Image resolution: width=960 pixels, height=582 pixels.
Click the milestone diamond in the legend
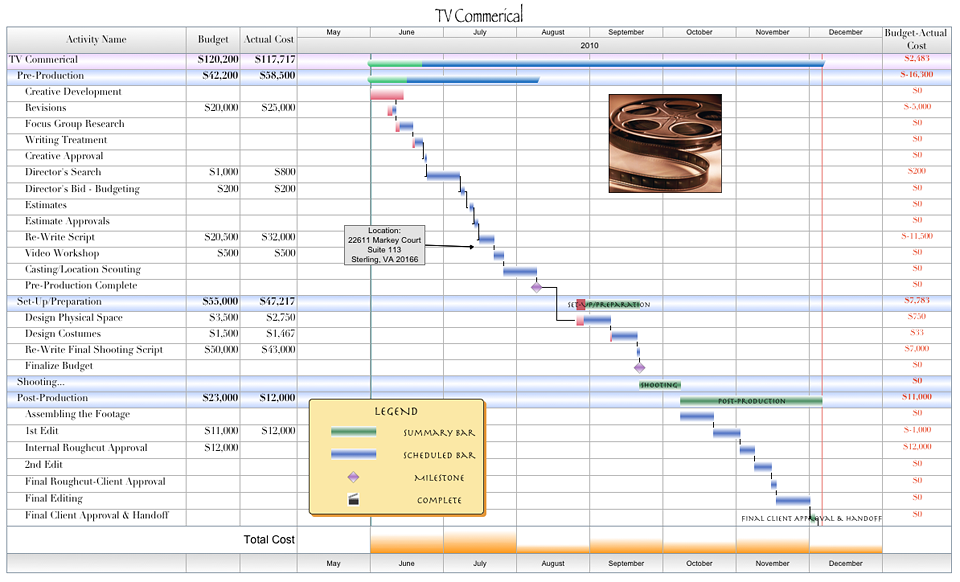tap(353, 478)
